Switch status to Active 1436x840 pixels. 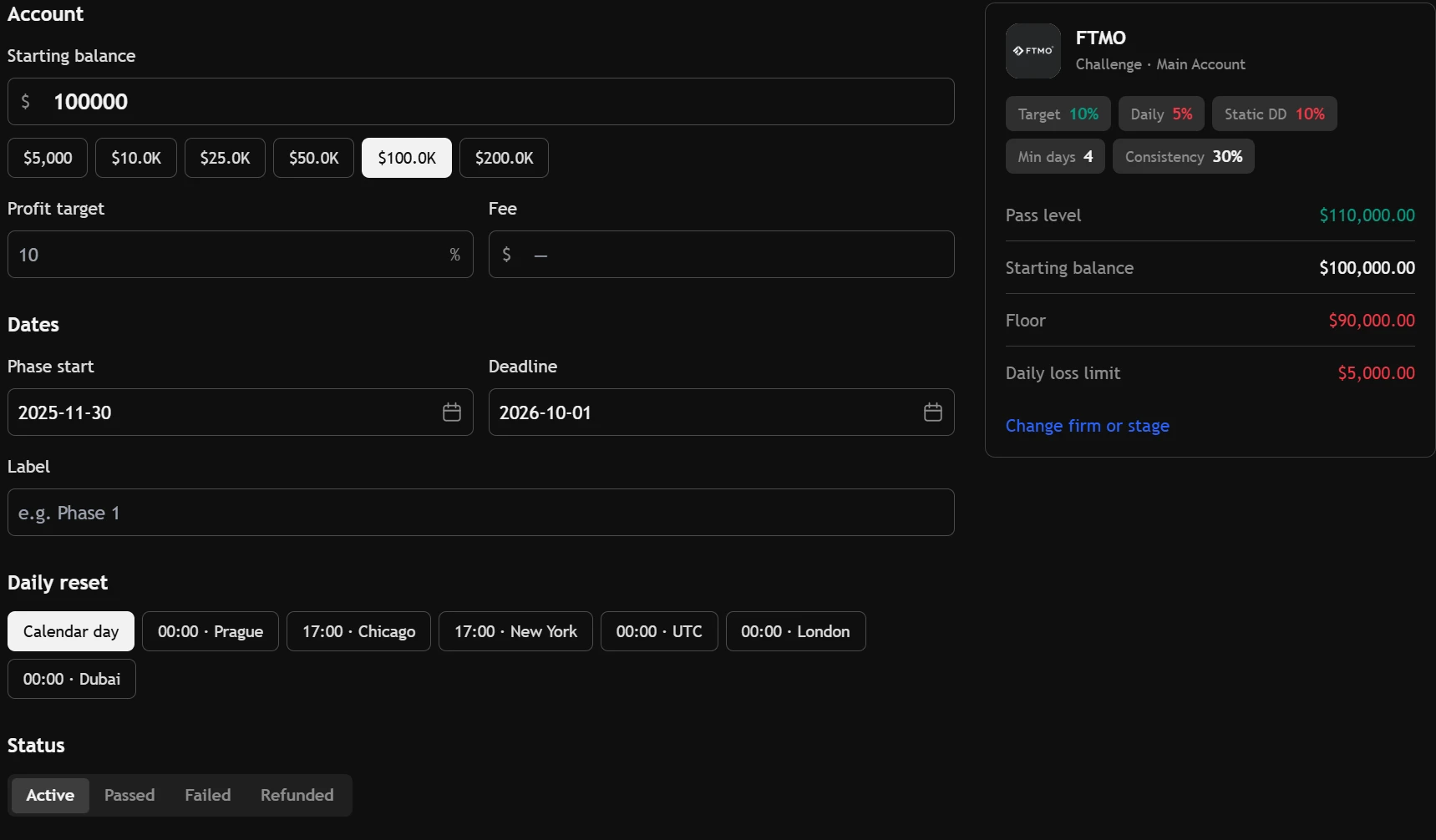(x=50, y=795)
